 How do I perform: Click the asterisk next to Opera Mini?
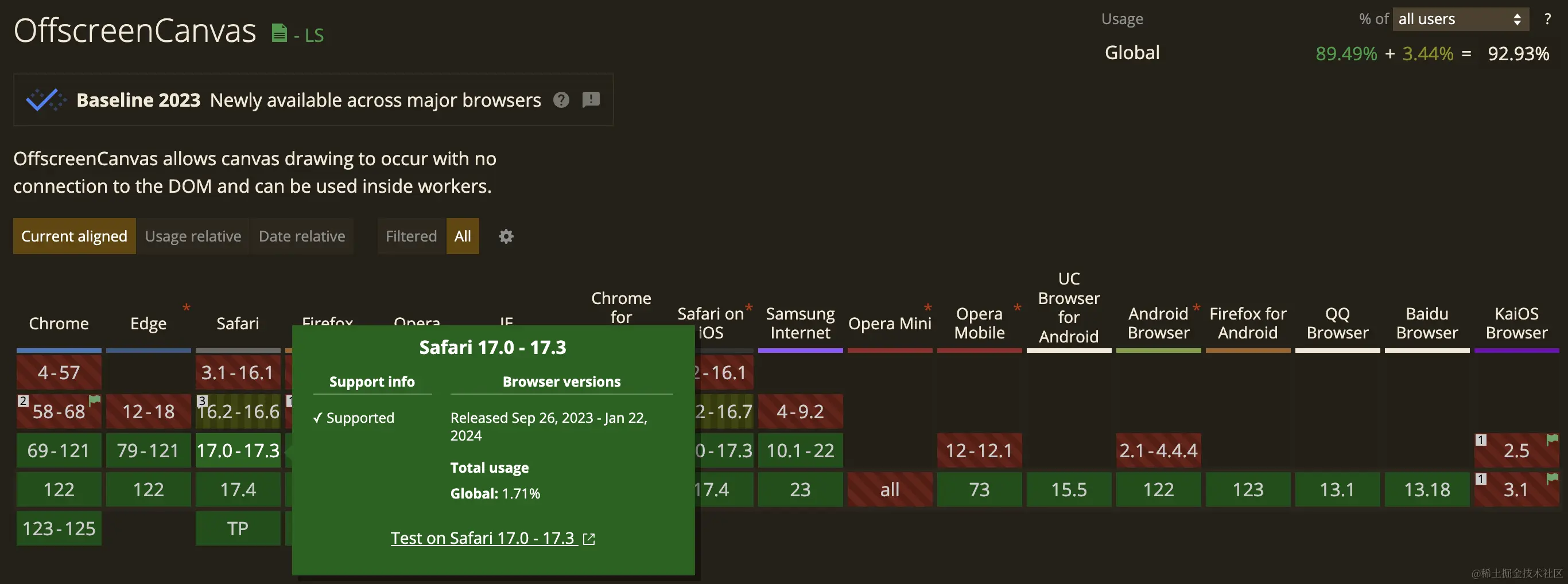[x=927, y=308]
